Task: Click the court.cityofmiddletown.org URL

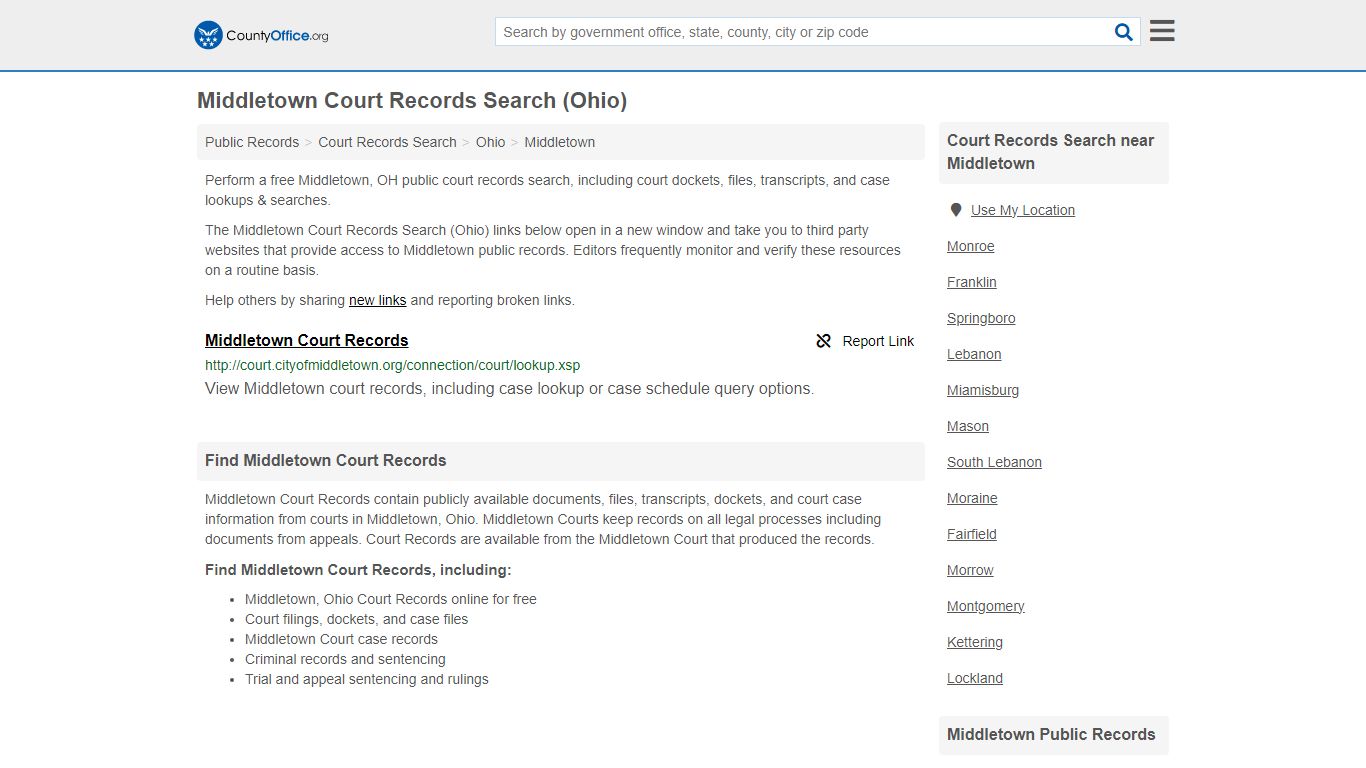Action: 392,365
